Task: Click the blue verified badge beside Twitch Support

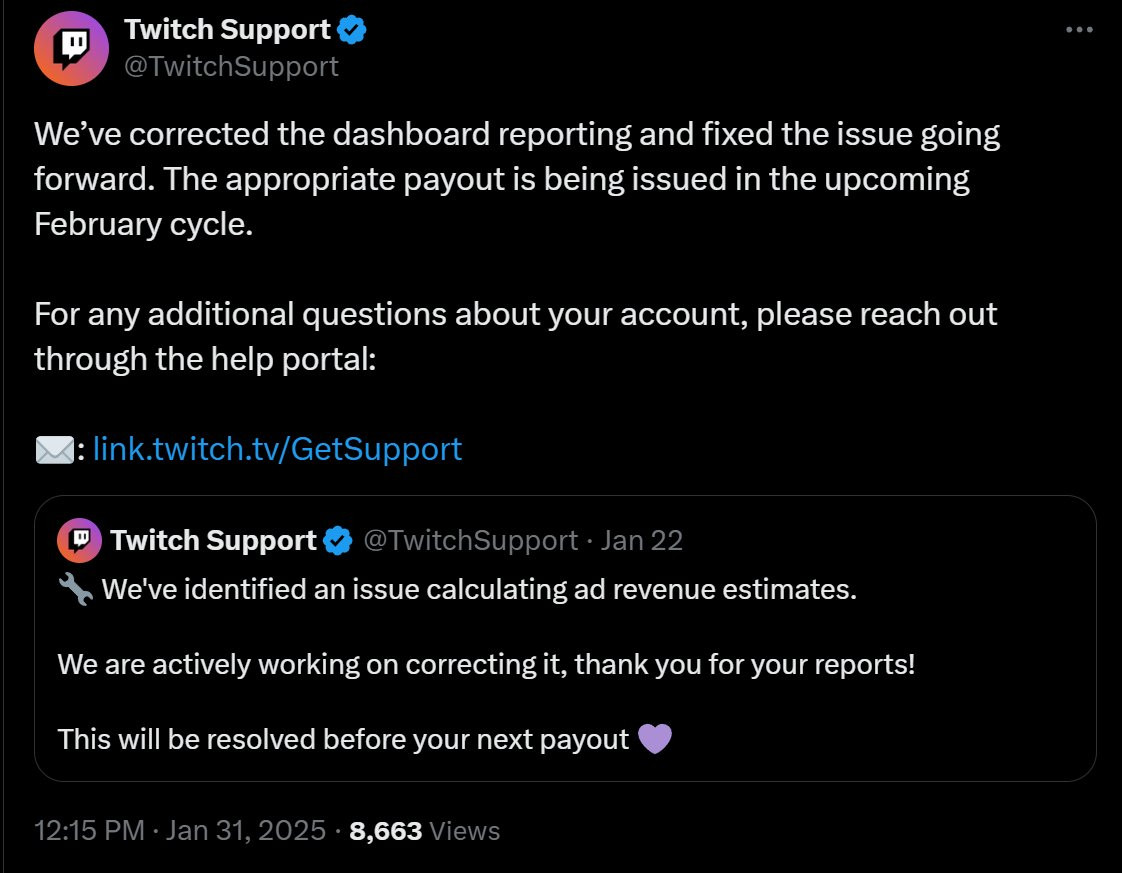Action: point(352,30)
